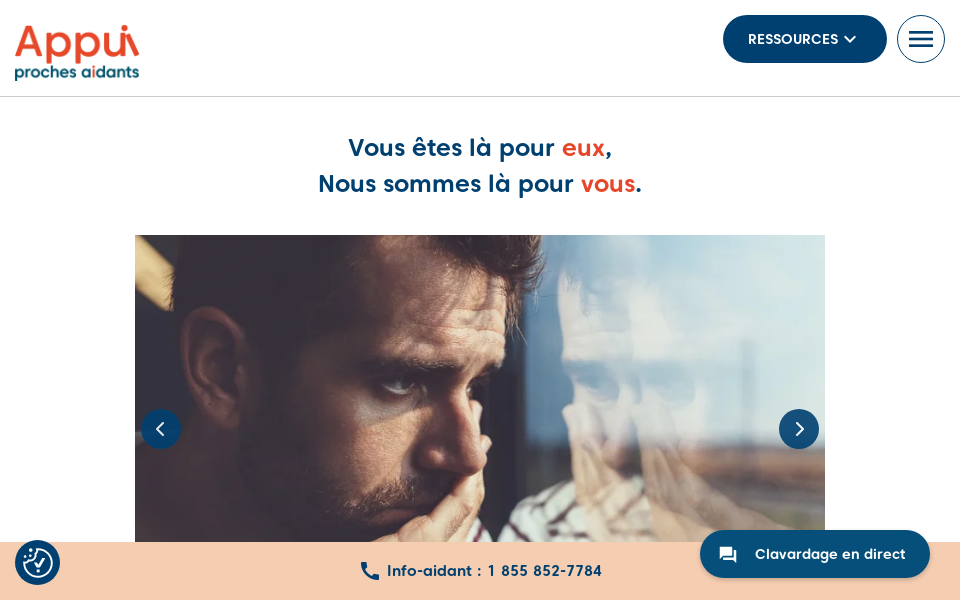Click the chat bubble icon in Clavardage button

coord(728,554)
